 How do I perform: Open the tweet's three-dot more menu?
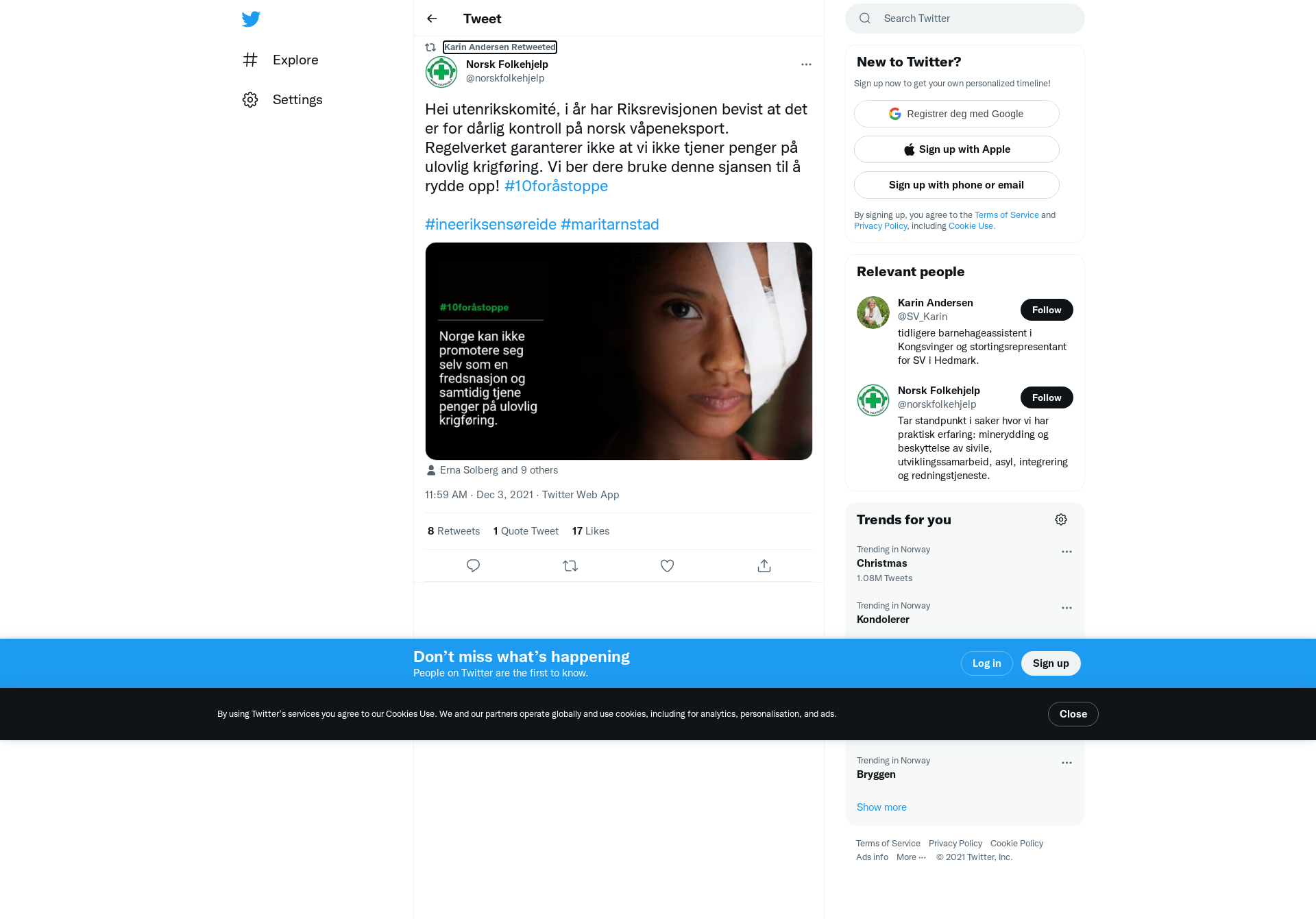[x=806, y=64]
